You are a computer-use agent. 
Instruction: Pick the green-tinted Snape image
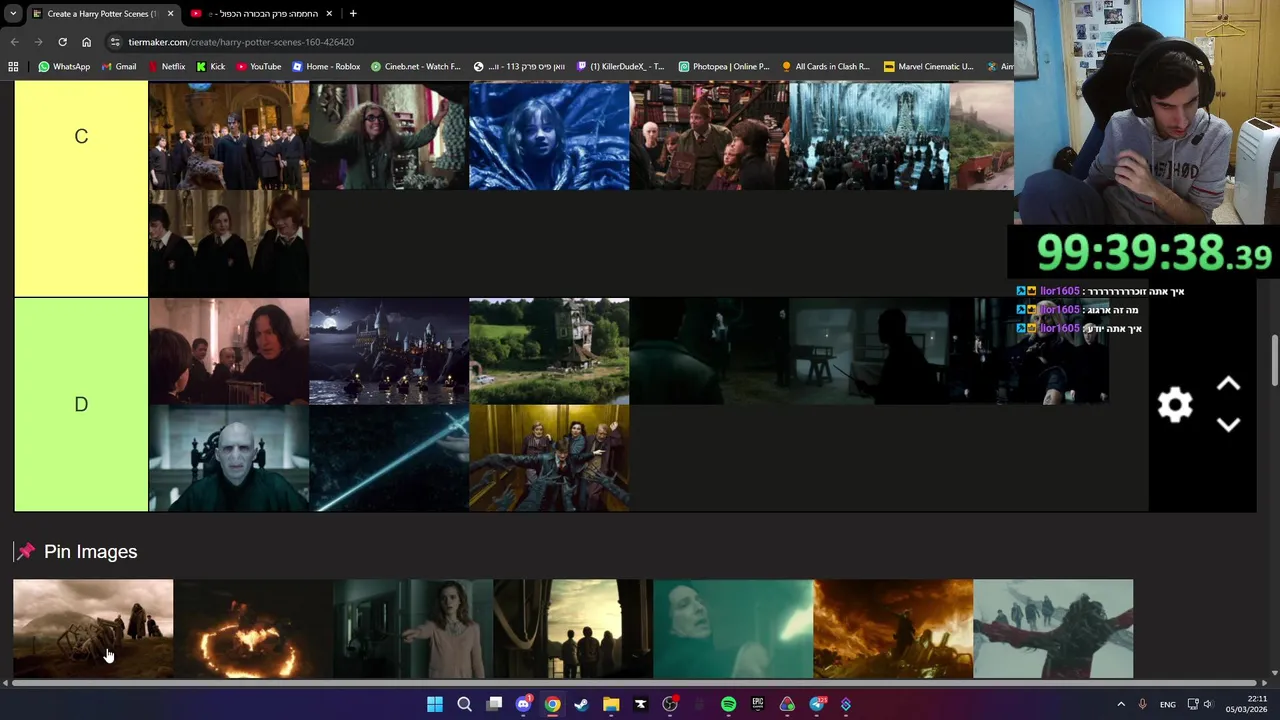733,628
